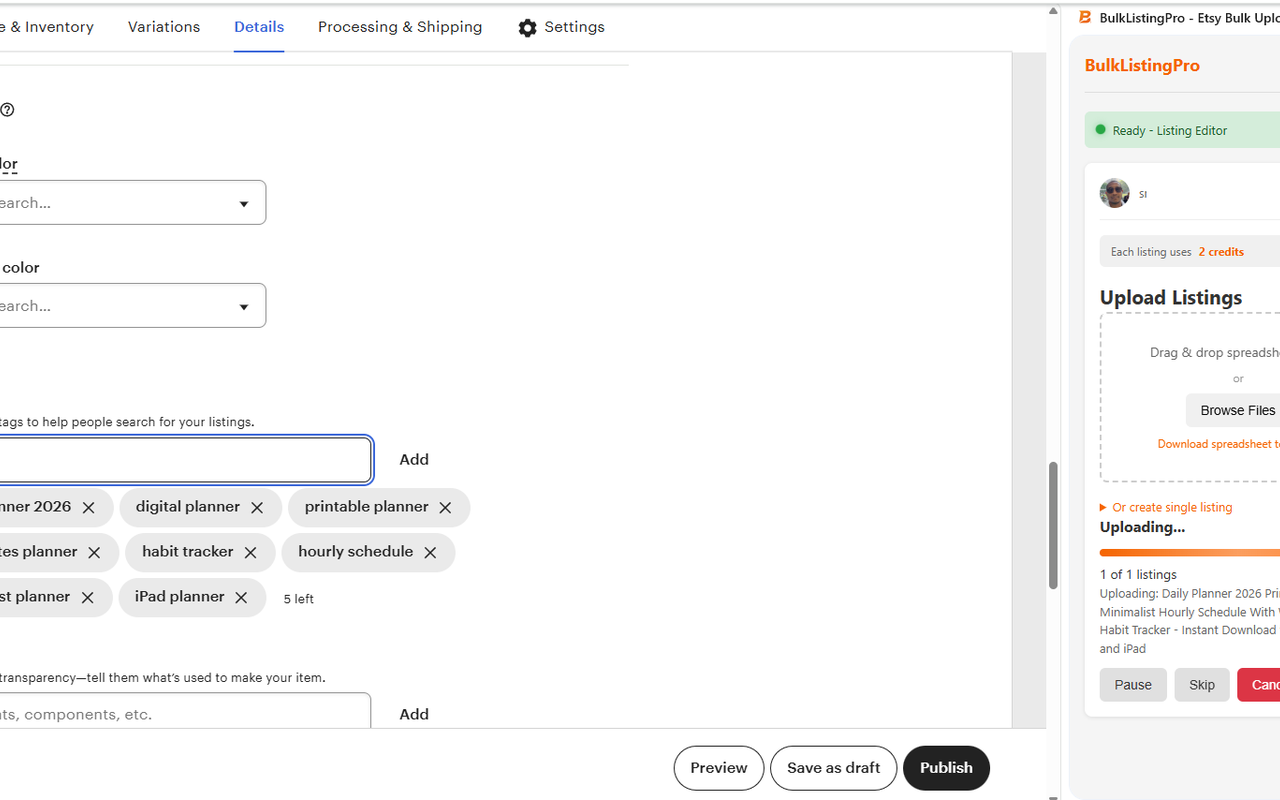Remove the "hourly schedule" tag
The height and width of the screenshot is (800, 1280).
point(430,552)
